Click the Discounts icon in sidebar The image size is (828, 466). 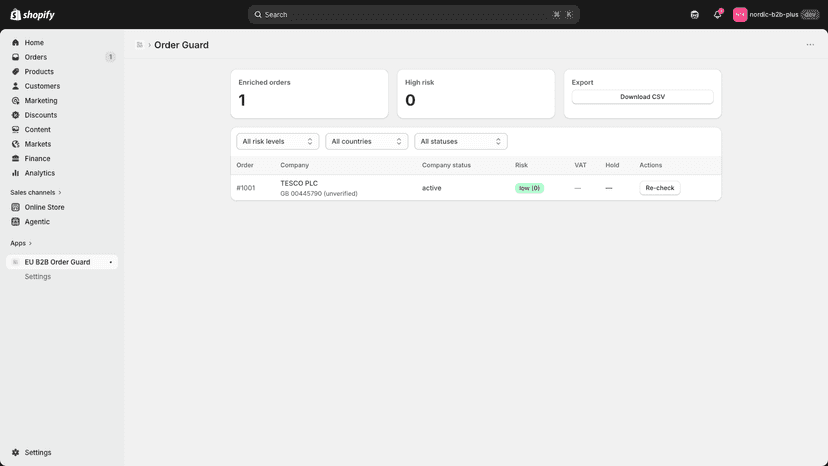[x=15, y=115]
